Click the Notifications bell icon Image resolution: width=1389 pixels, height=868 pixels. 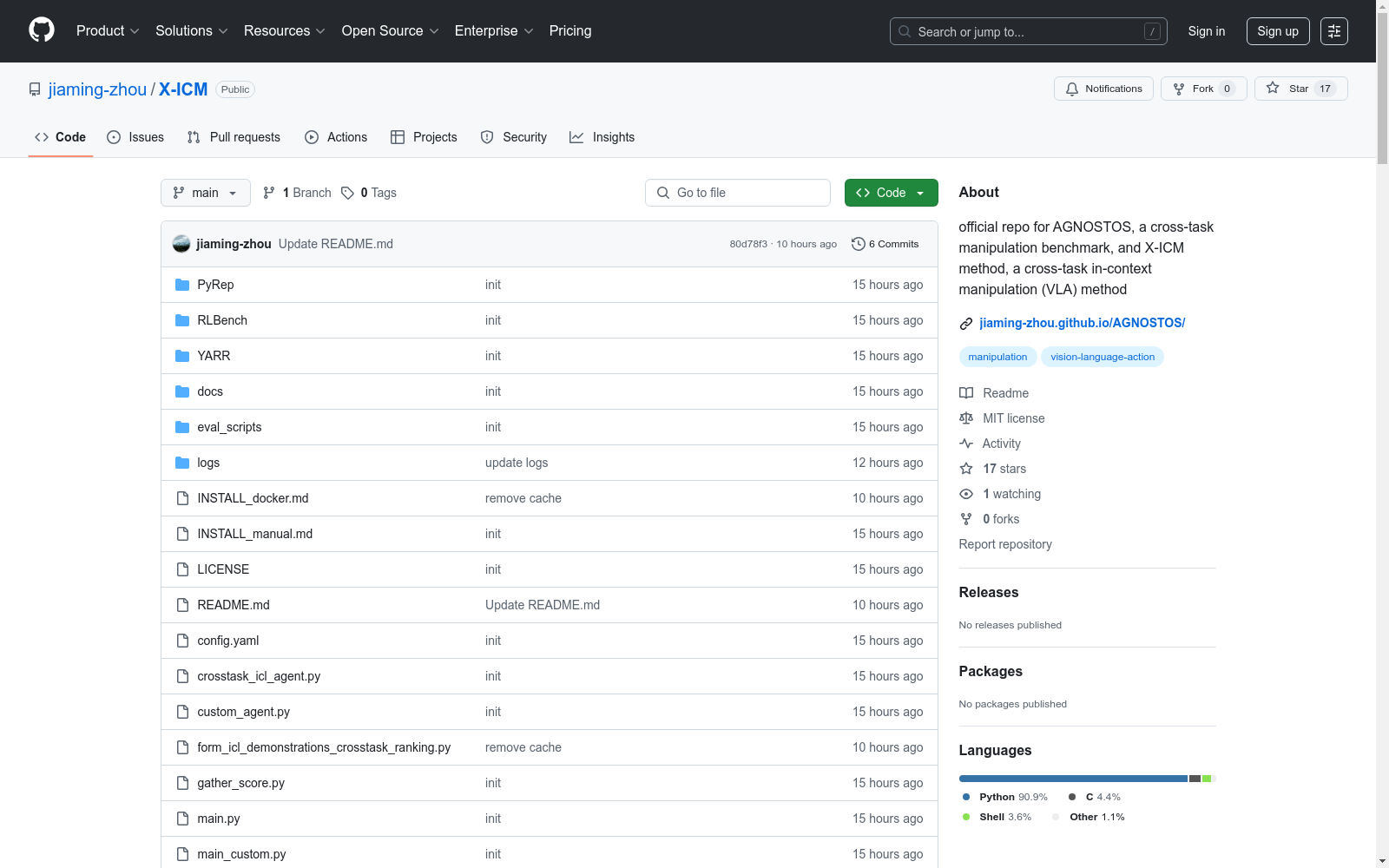pyautogui.click(x=1072, y=89)
